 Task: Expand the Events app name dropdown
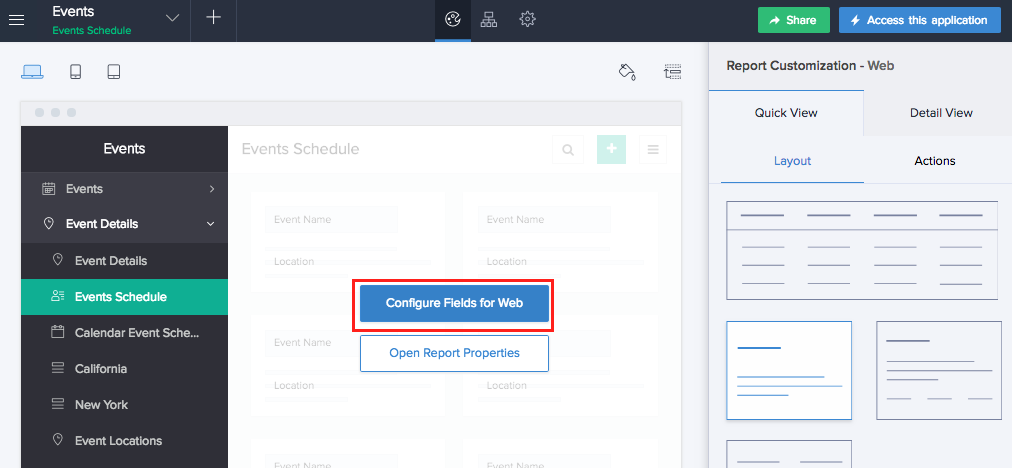pyautogui.click(x=172, y=19)
